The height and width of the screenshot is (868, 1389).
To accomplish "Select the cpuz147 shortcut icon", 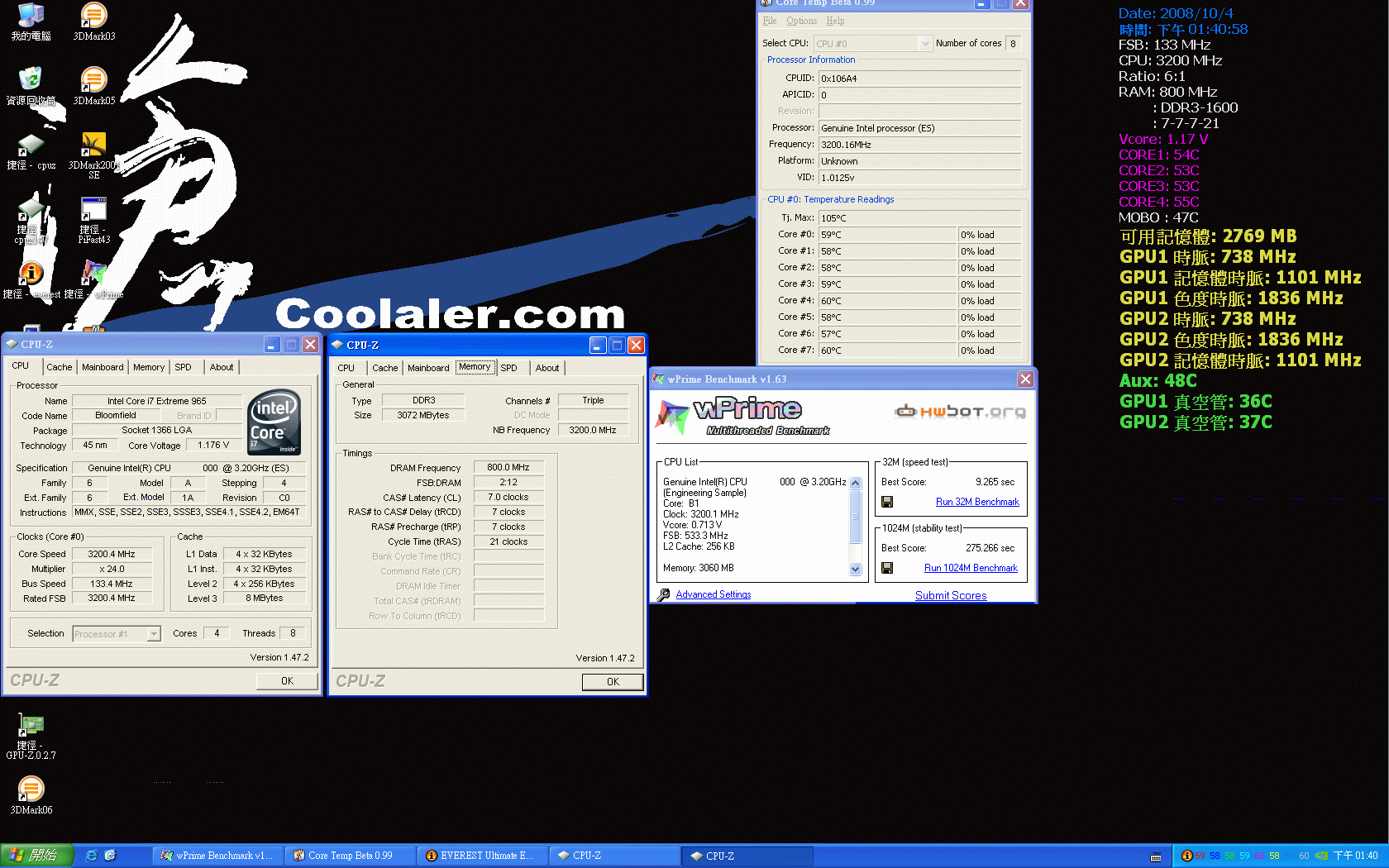I will (31, 220).
